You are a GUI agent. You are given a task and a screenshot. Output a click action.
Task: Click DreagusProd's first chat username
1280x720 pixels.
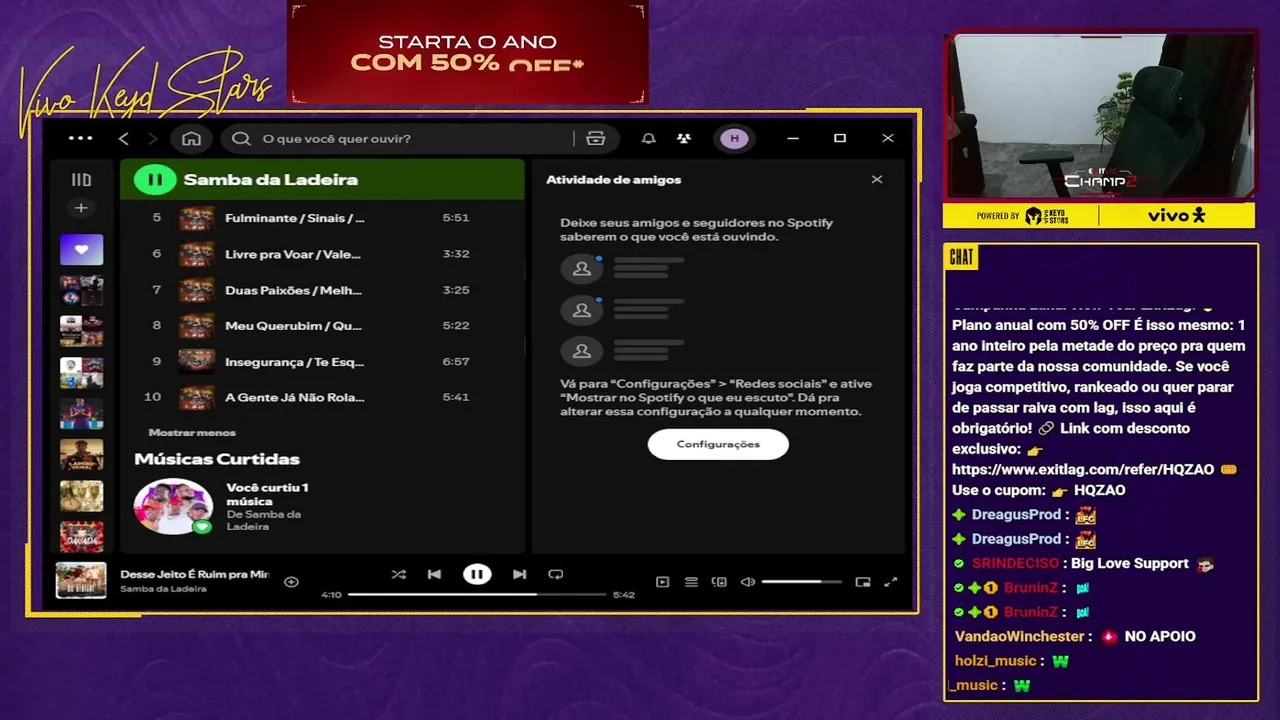(x=1016, y=514)
